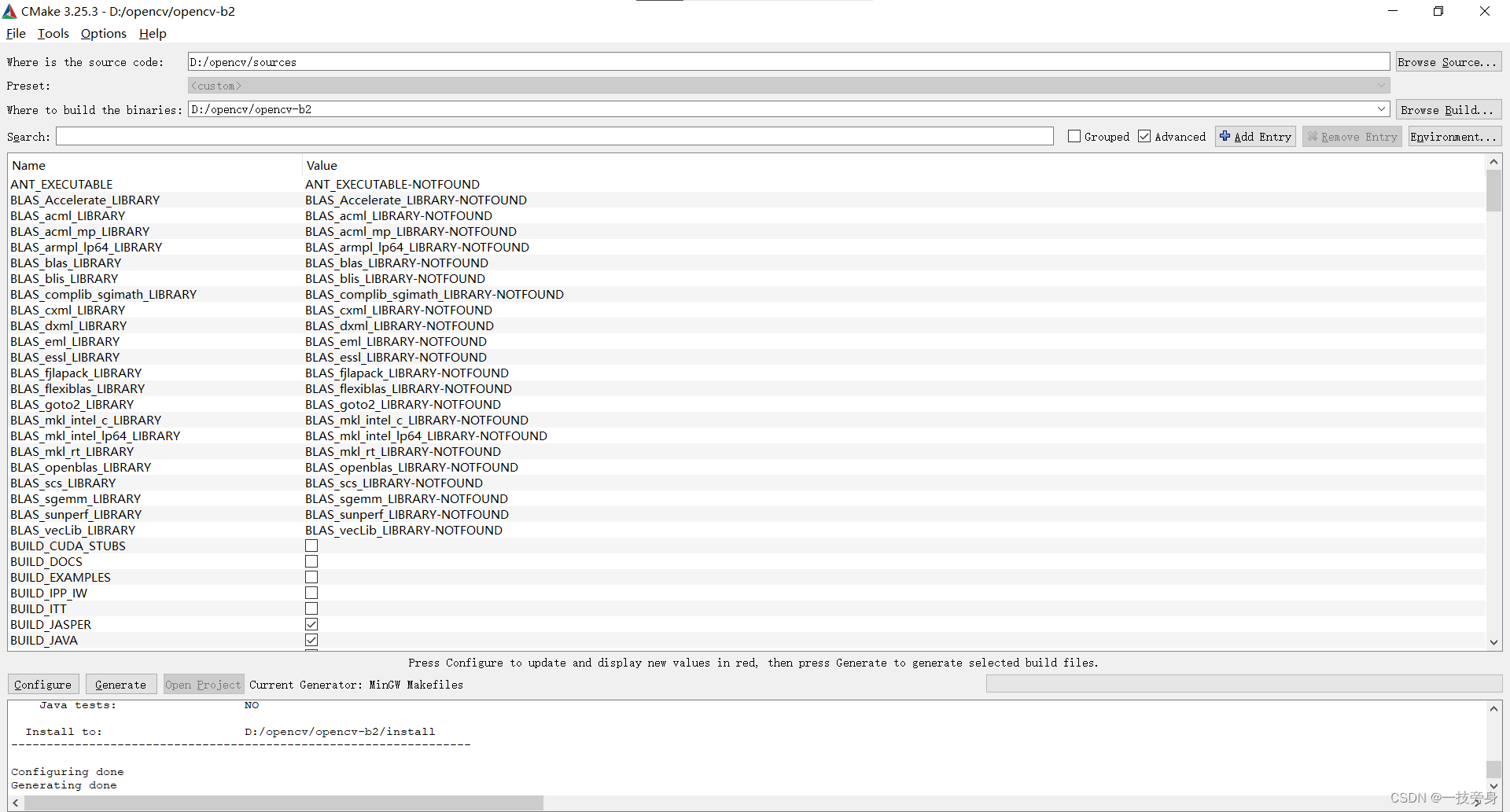Click the CMake logo icon in title bar

click(x=11, y=11)
